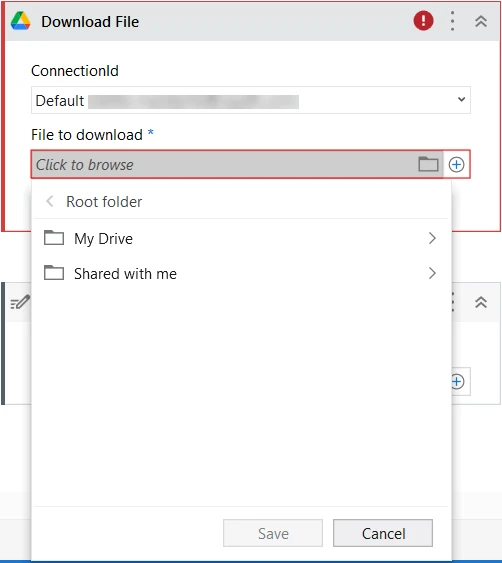Click the red error warning icon
The width and height of the screenshot is (502, 563).
point(423,20)
